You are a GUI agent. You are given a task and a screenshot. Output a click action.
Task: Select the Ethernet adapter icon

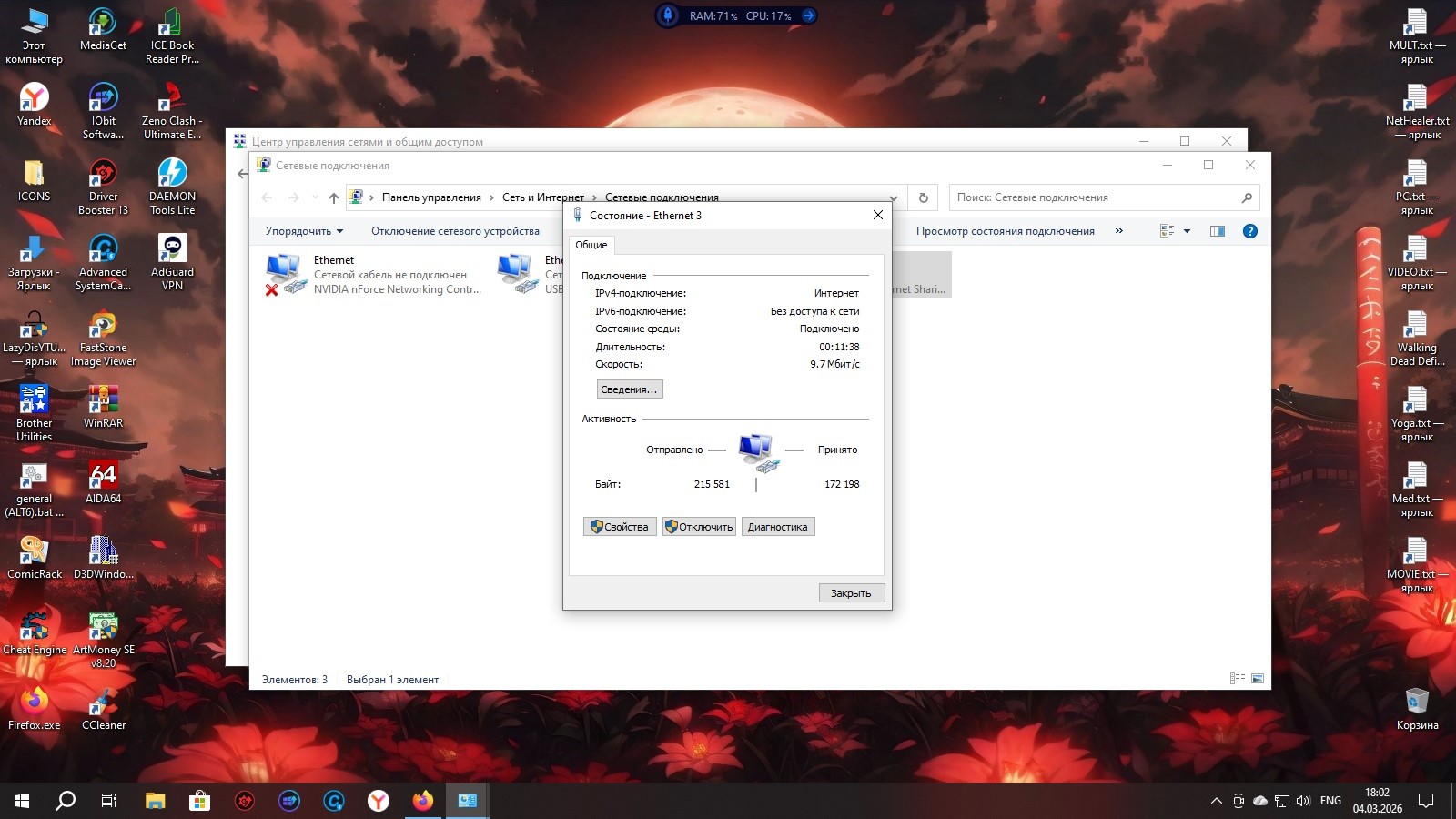[x=285, y=274]
